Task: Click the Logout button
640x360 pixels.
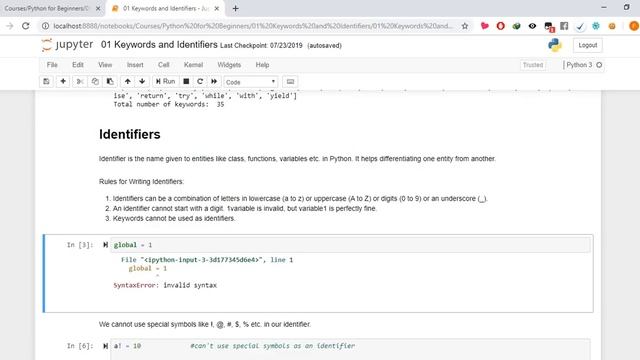Action: coord(587,45)
